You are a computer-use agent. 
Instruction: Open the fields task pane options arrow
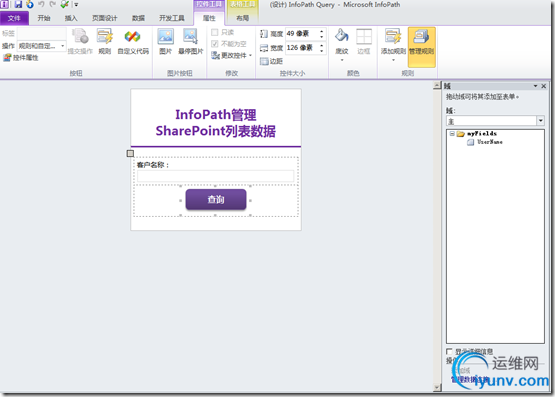click(536, 86)
